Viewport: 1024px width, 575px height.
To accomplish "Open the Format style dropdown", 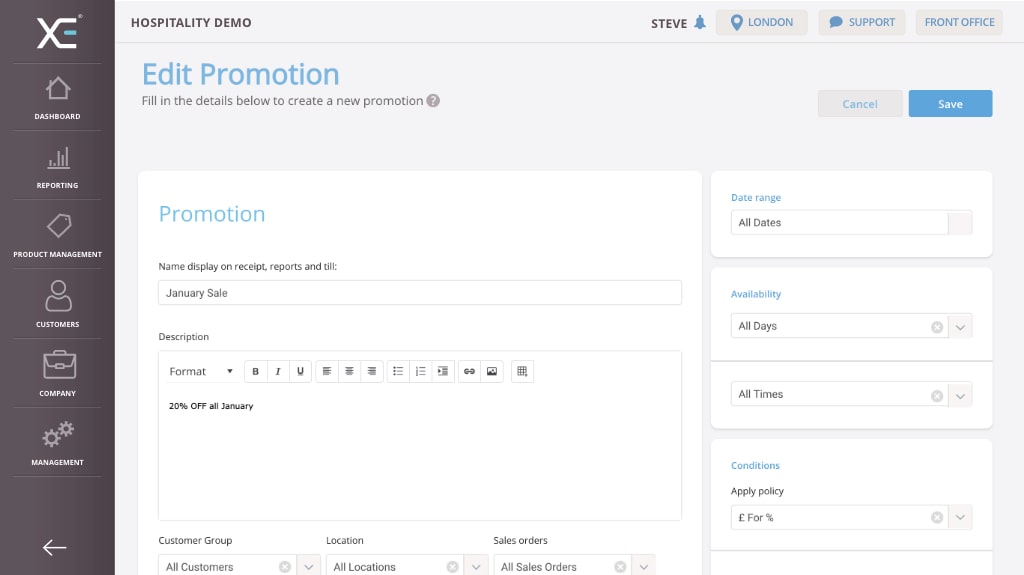I will point(200,371).
